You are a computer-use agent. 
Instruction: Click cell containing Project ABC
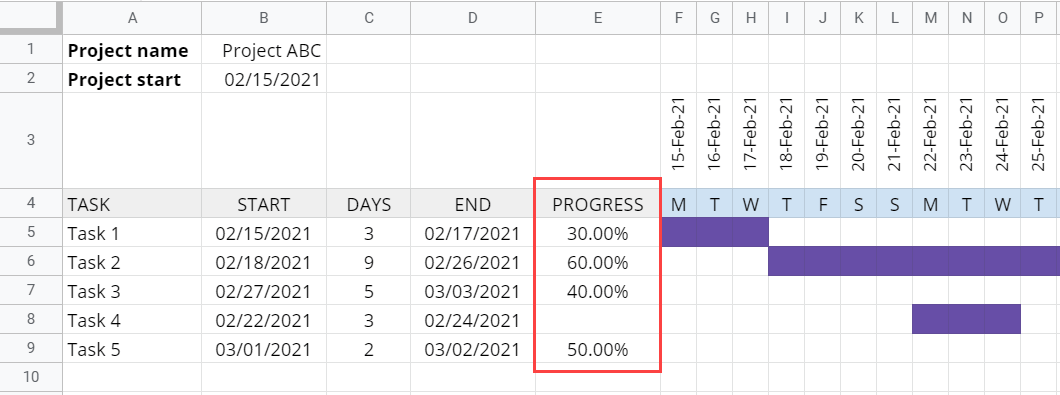click(x=264, y=51)
